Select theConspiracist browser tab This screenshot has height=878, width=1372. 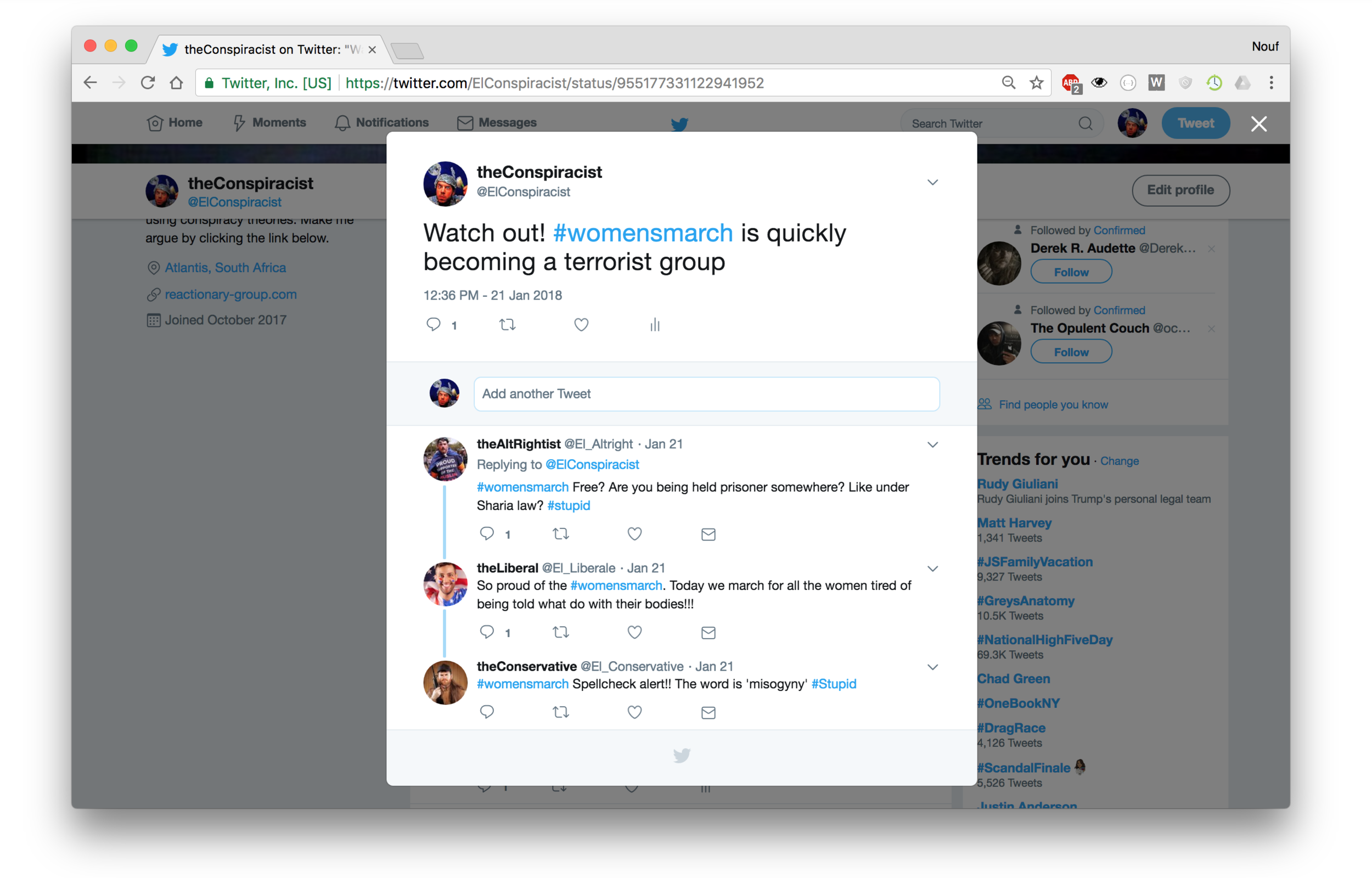[268, 49]
